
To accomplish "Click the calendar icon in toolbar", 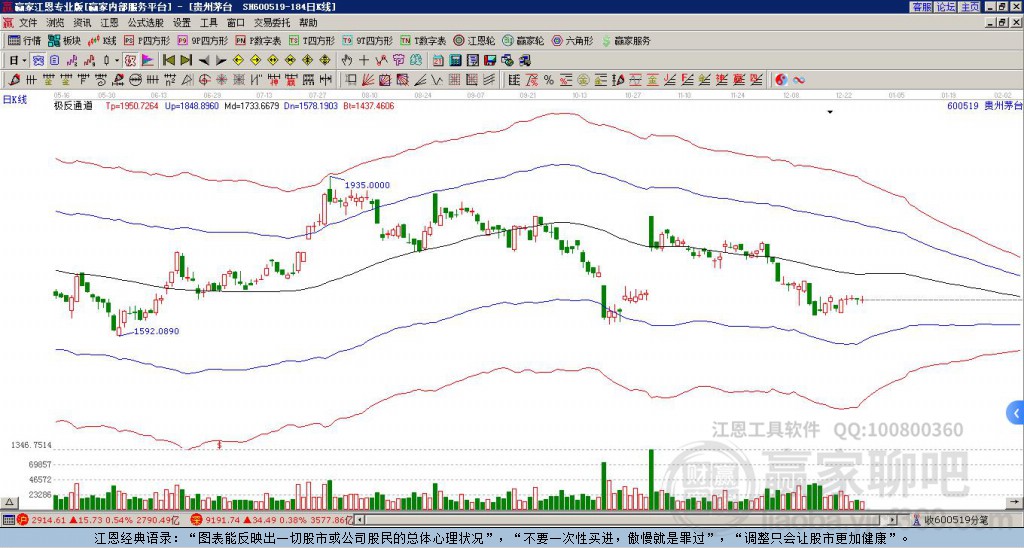I will [438, 61].
